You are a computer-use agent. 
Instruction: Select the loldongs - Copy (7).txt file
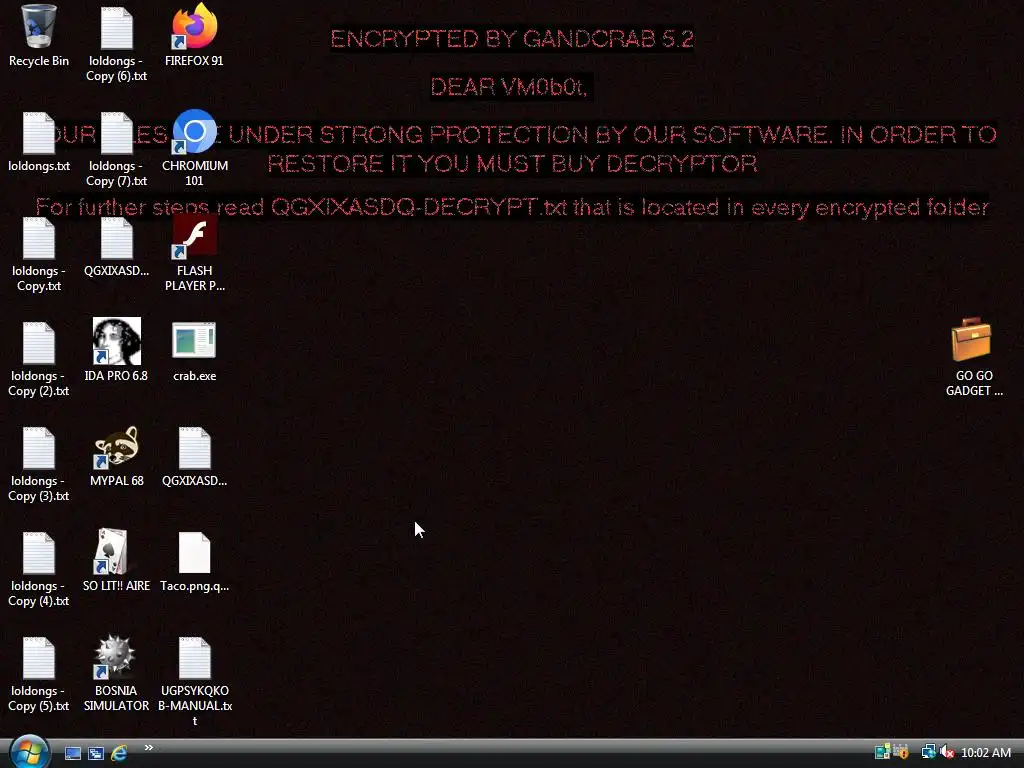point(116,150)
